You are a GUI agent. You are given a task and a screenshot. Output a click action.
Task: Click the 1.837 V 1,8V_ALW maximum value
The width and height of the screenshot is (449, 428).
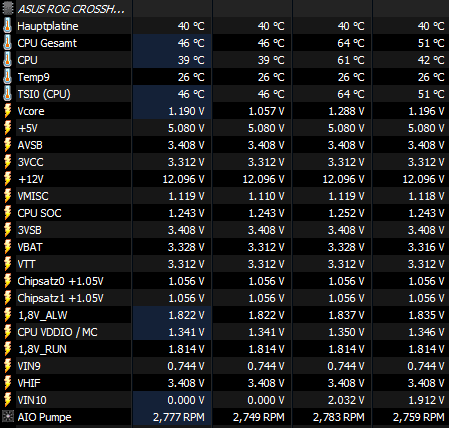coord(346,315)
